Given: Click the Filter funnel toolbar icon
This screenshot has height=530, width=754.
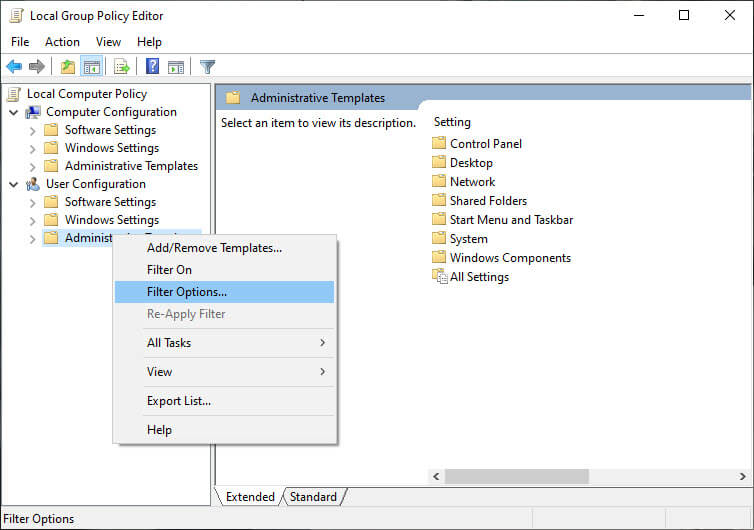Looking at the screenshot, I should (x=207, y=66).
